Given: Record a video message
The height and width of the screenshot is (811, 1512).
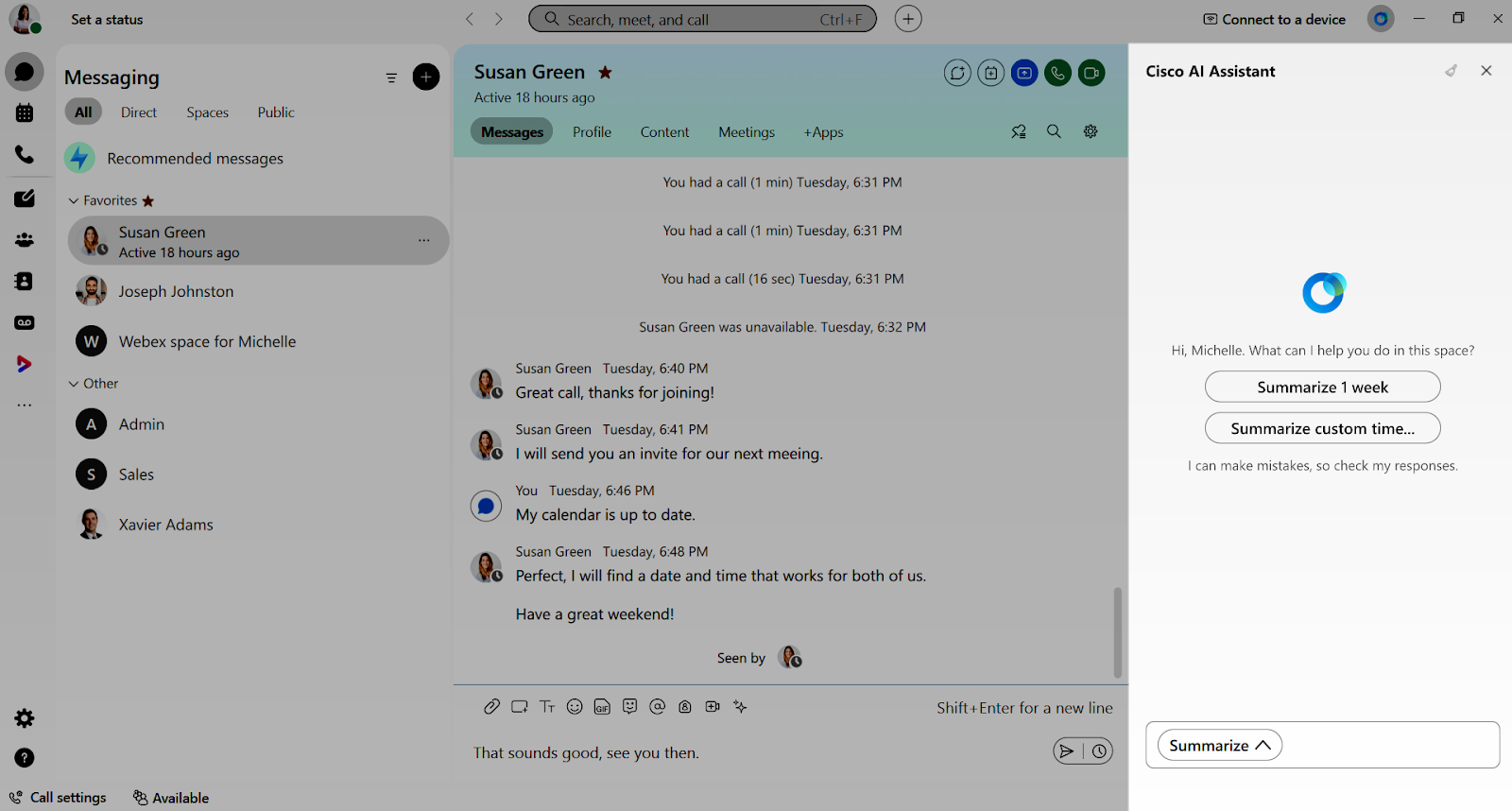Looking at the screenshot, I should (x=713, y=707).
